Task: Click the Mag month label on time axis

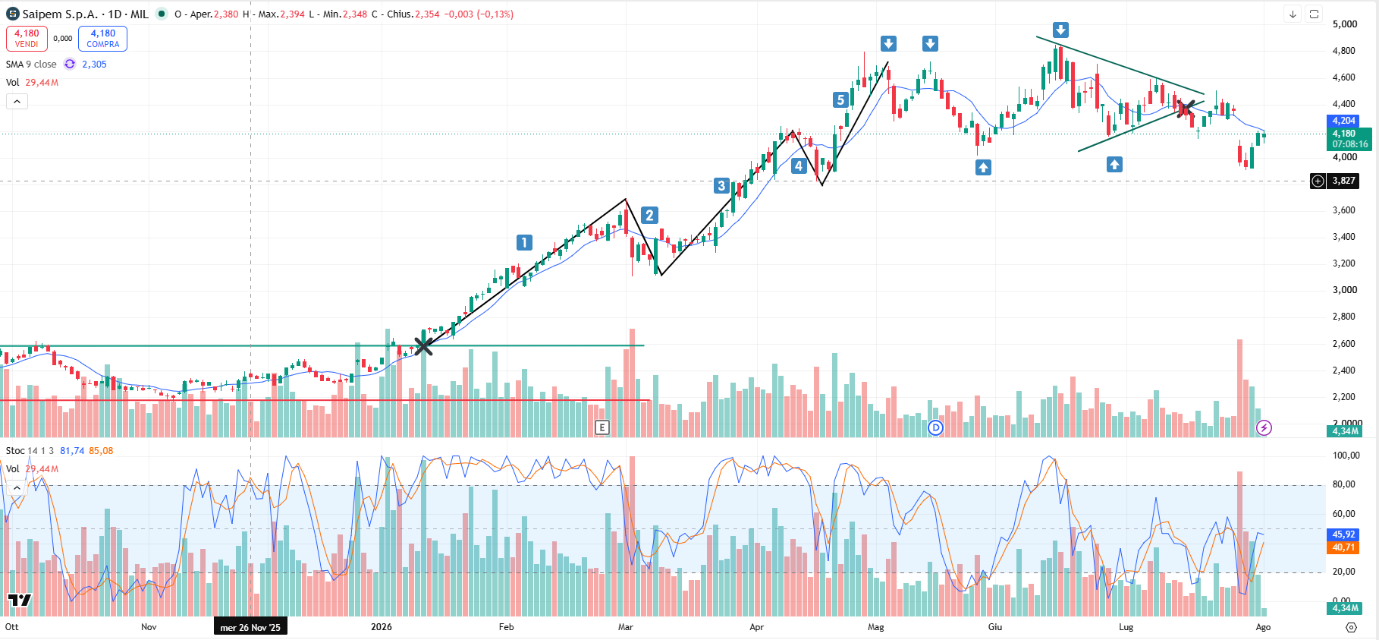Action: pos(877,627)
